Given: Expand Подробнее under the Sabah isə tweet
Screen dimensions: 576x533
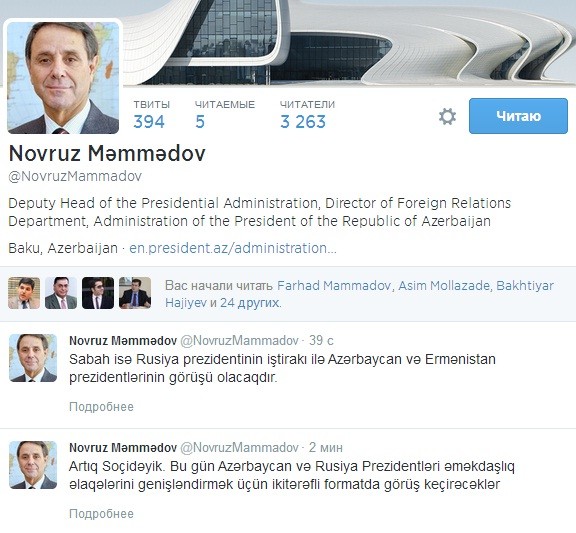Looking at the screenshot, I should coord(101,407).
